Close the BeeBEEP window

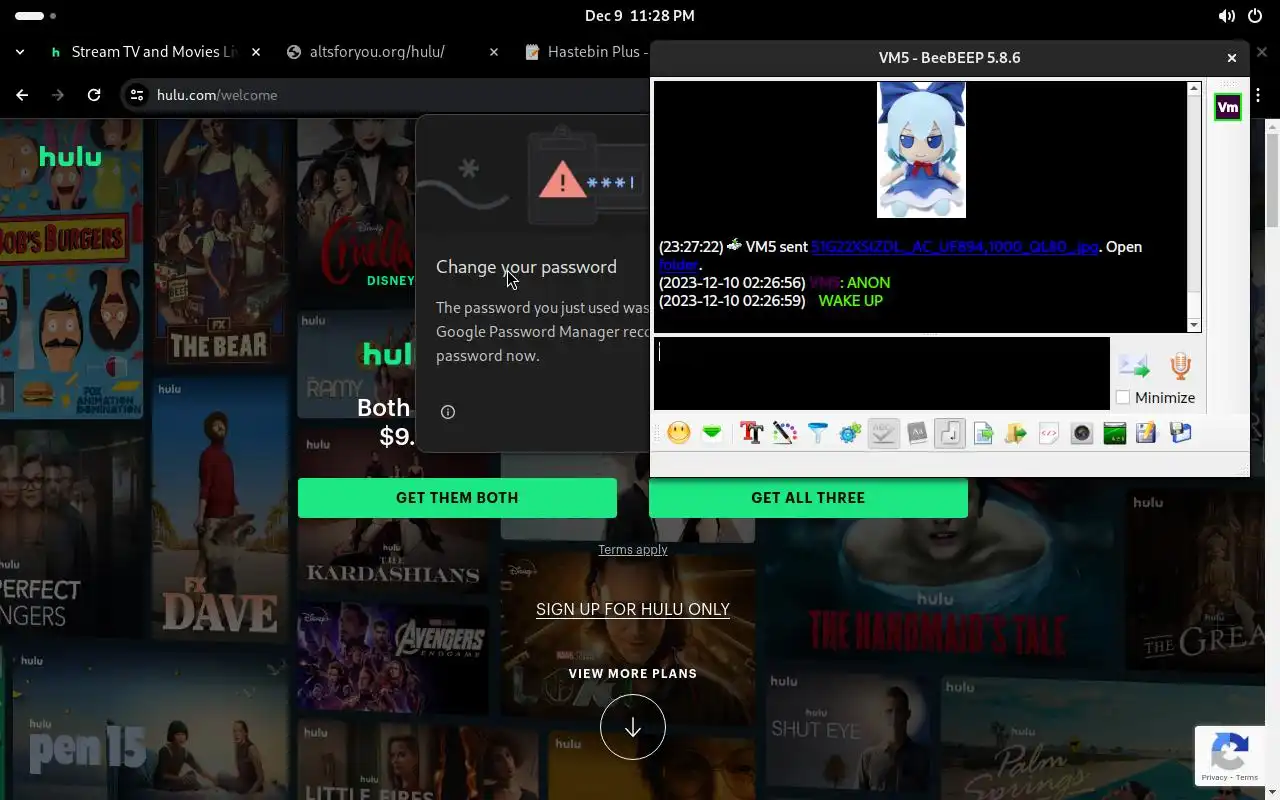click(1232, 58)
